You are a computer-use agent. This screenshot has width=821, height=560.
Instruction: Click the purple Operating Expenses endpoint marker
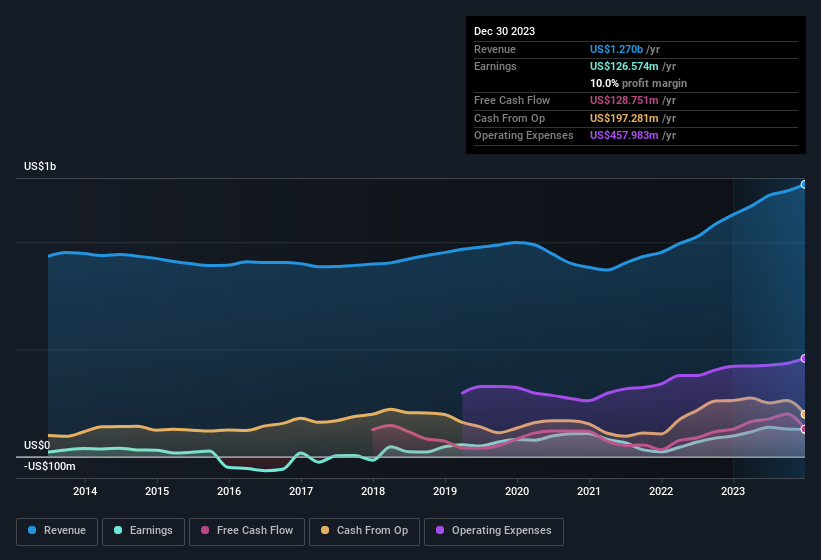point(803,358)
